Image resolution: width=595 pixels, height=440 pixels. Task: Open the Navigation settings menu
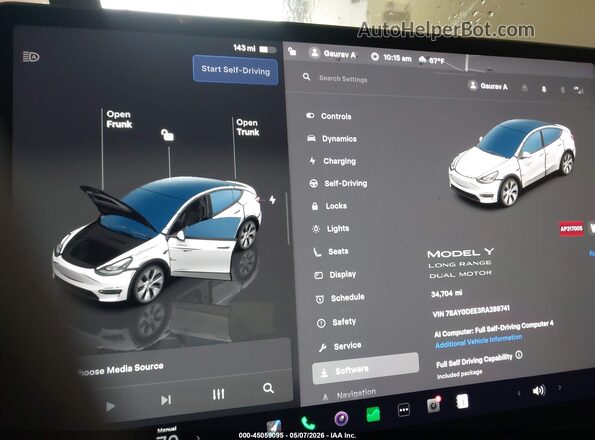point(349,394)
